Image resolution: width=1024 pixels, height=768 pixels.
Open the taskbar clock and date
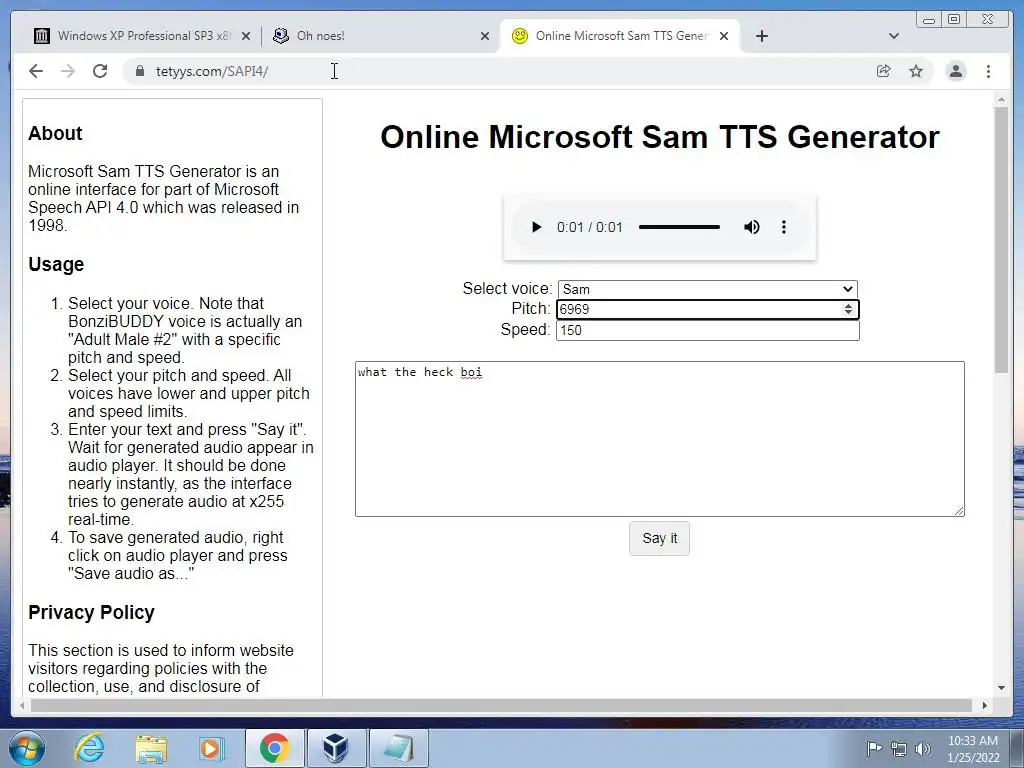[x=973, y=749]
